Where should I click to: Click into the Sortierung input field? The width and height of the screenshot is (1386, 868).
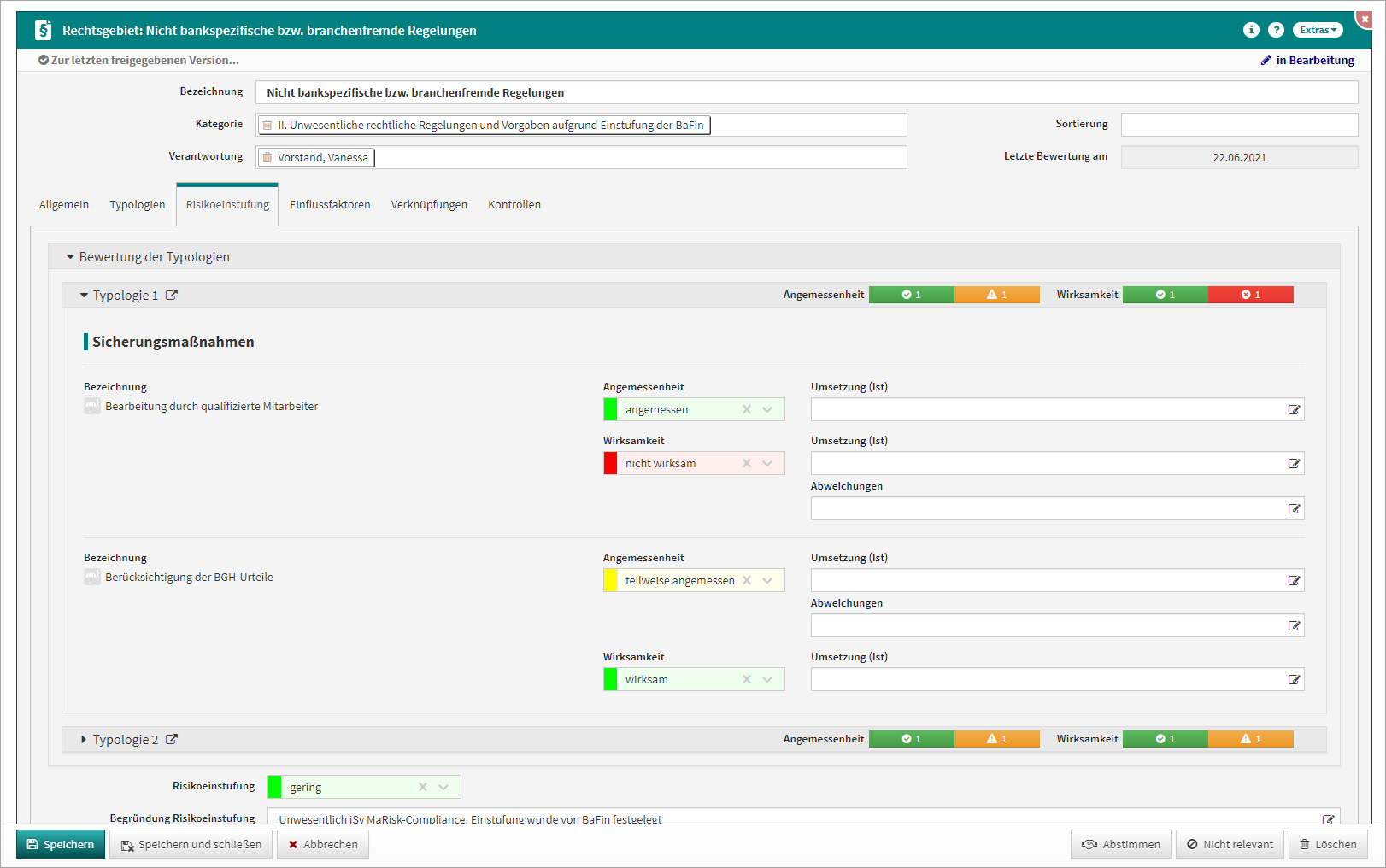pos(1238,125)
